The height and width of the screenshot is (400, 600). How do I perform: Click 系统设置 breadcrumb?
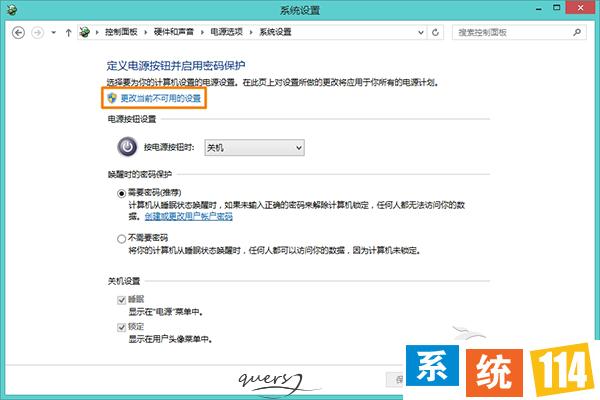point(276,32)
